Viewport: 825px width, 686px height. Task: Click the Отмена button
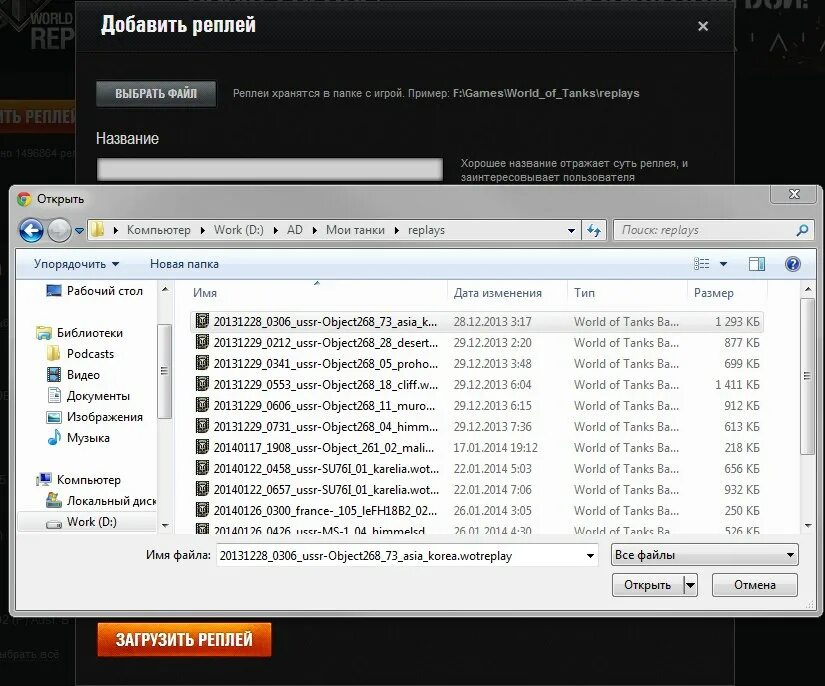pyautogui.click(x=754, y=585)
